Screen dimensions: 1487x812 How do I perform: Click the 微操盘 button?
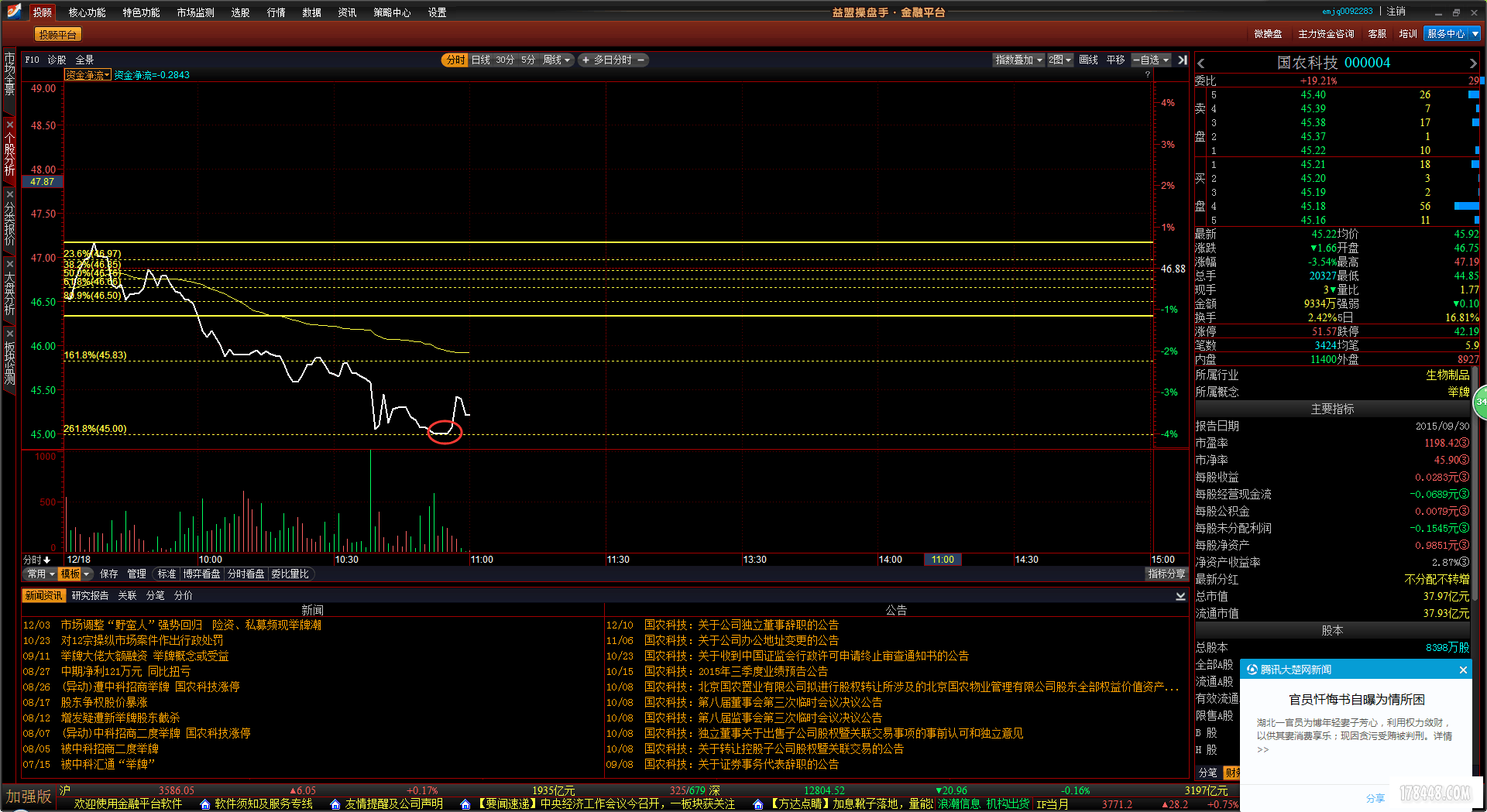tap(1268, 34)
